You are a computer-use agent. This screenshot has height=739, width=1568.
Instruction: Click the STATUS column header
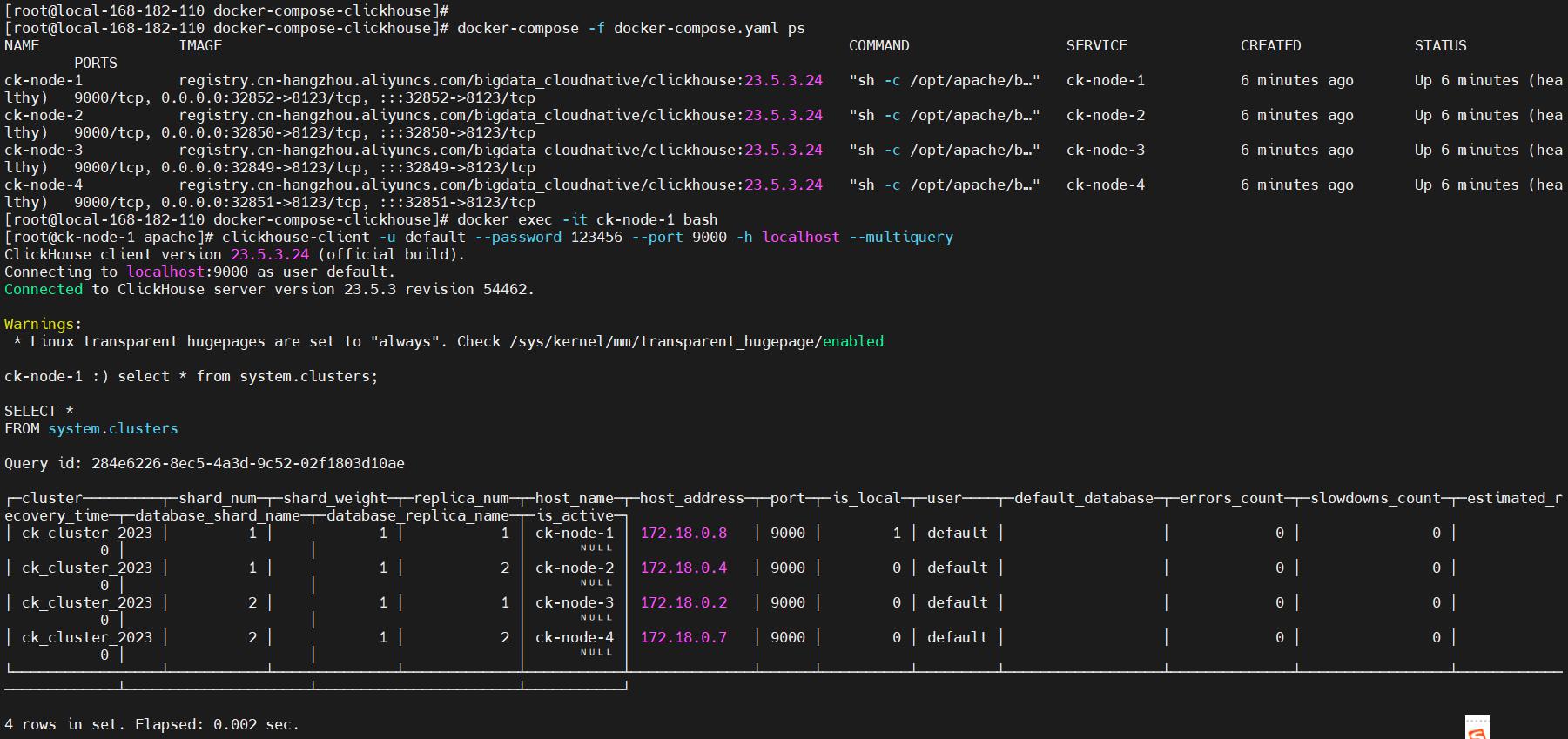1441,45
